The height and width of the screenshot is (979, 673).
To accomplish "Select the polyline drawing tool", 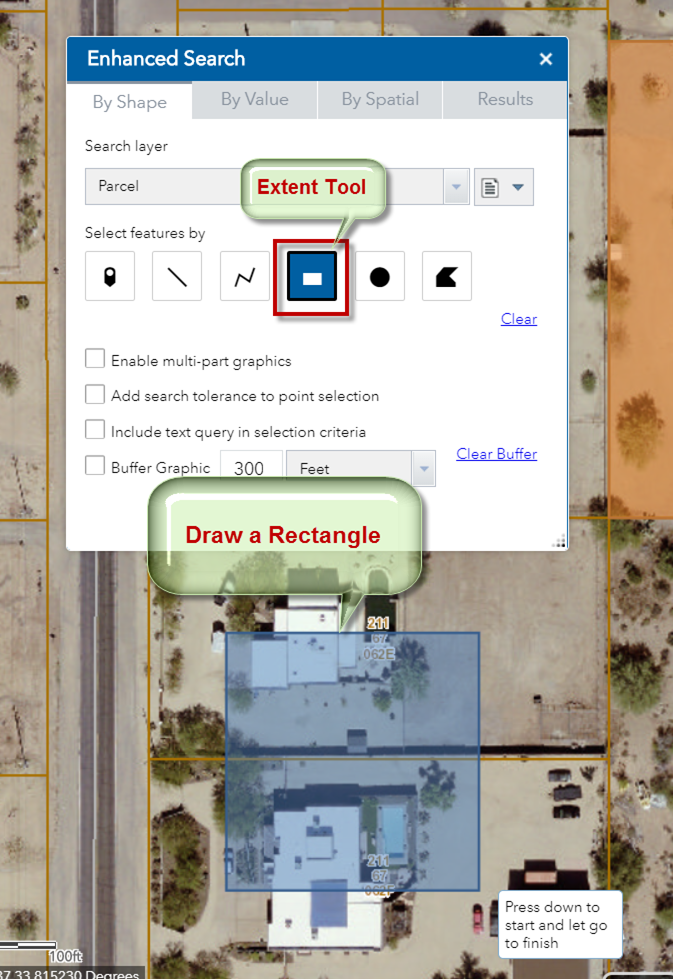I will coord(245,277).
